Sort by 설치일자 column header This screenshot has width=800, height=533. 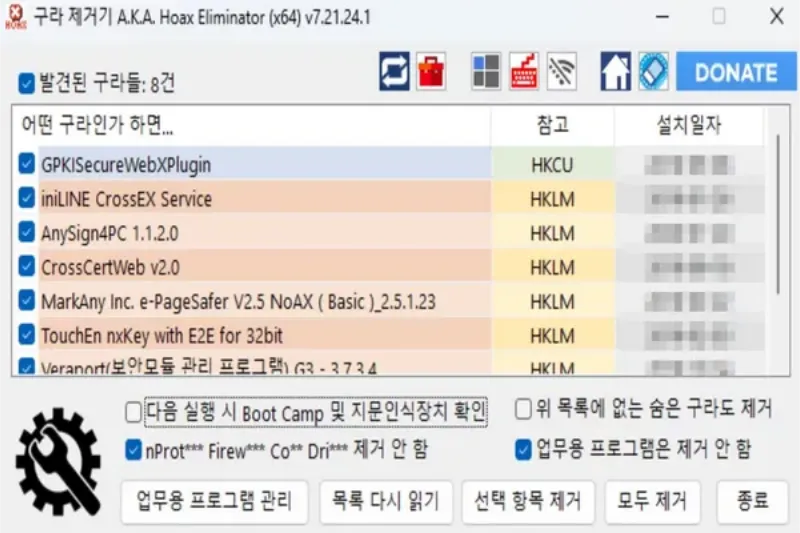pyautogui.click(x=689, y=125)
